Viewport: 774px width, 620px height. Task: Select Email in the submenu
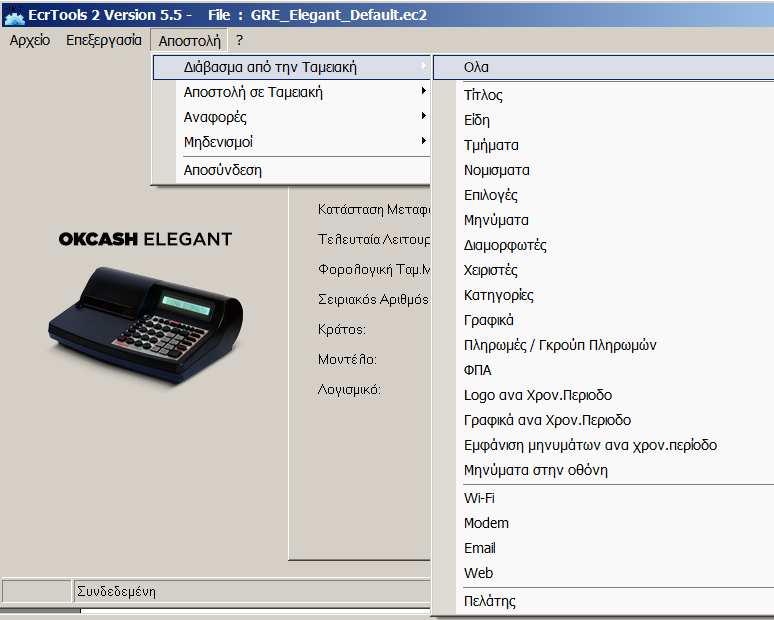click(x=603, y=548)
